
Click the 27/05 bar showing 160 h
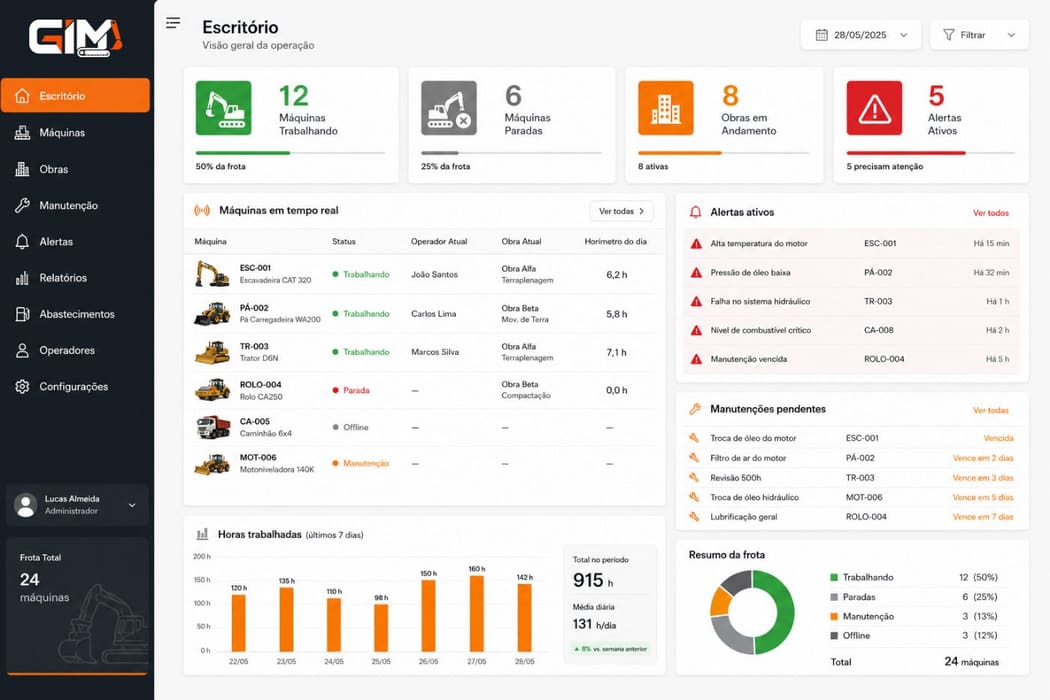pos(477,613)
